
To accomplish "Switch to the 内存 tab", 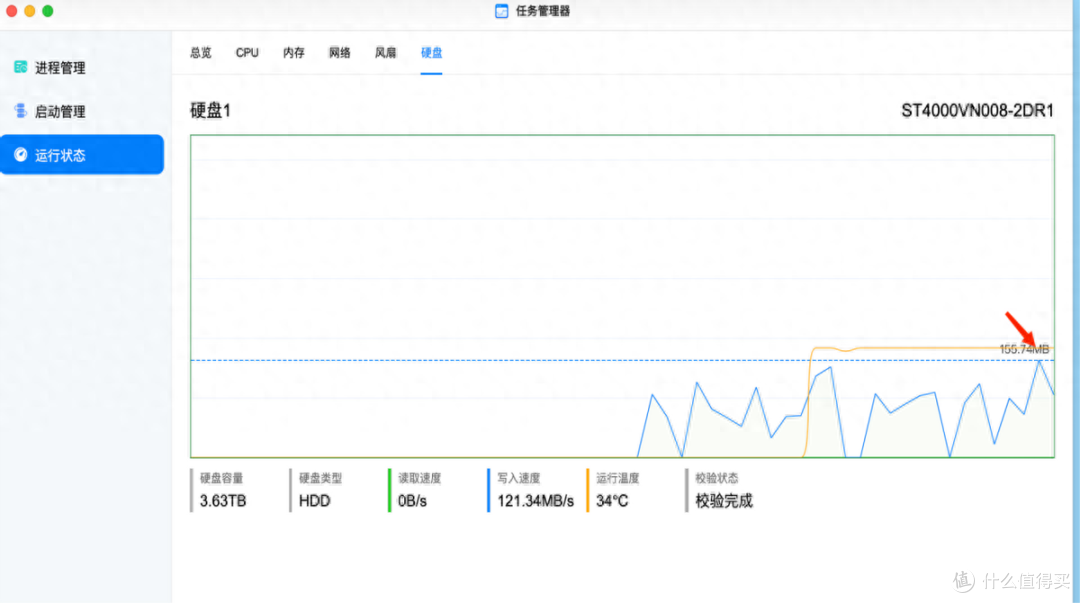I will [x=293, y=53].
